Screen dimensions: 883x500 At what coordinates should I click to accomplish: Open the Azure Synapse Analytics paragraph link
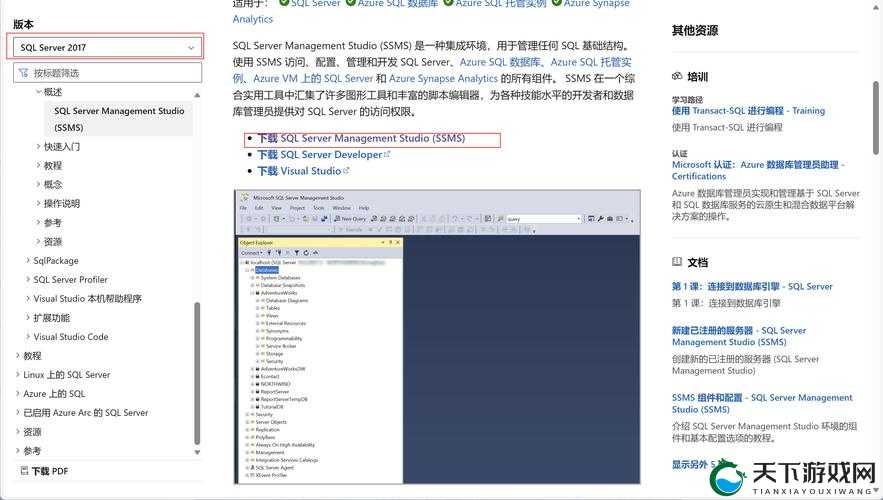click(x=443, y=78)
